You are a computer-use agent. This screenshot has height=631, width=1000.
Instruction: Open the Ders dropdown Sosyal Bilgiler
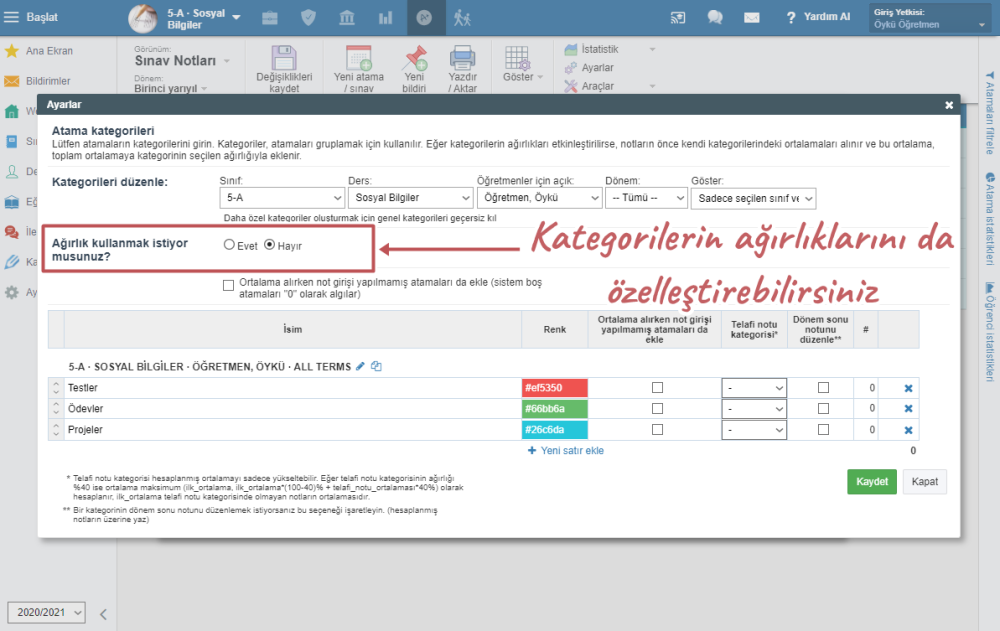pyautogui.click(x=410, y=198)
